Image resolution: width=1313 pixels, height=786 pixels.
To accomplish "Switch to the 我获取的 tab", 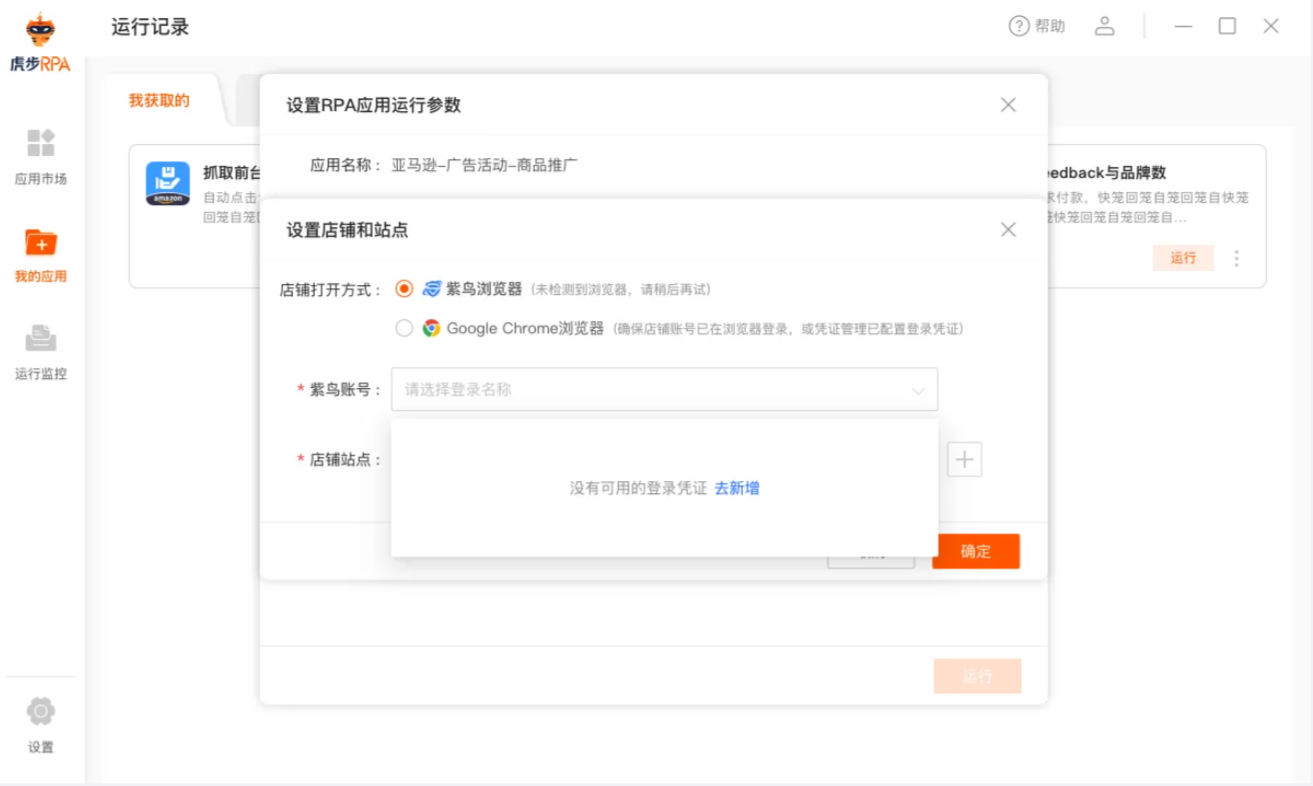I will tap(159, 100).
